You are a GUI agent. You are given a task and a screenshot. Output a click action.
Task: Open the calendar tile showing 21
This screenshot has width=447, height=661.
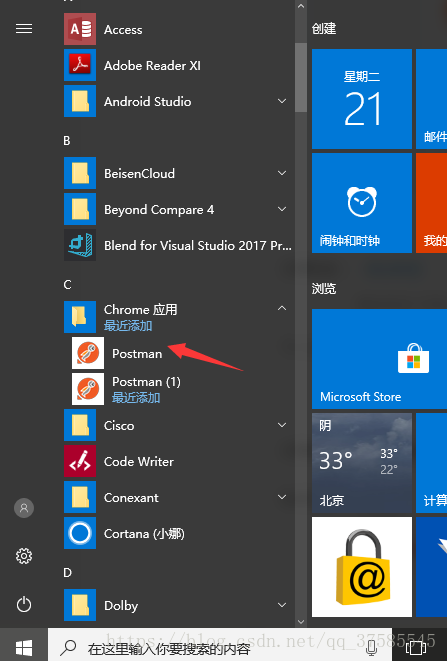pyautogui.click(x=362, y=99)
